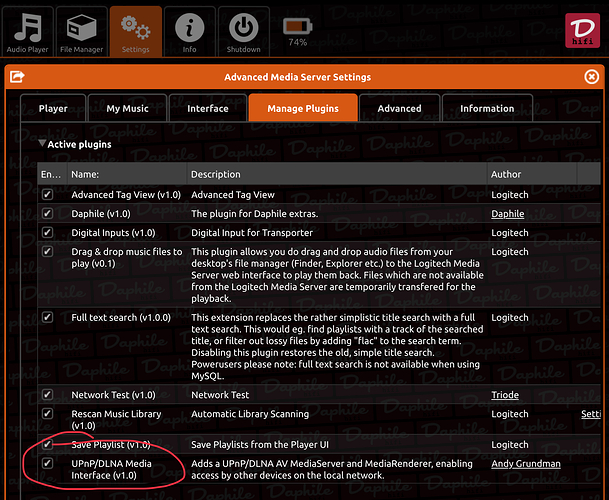Screen dimensions: 609x500
Task: Click 'The plugin for Daphile extras.' description
Action: click(x=254, y=214)
